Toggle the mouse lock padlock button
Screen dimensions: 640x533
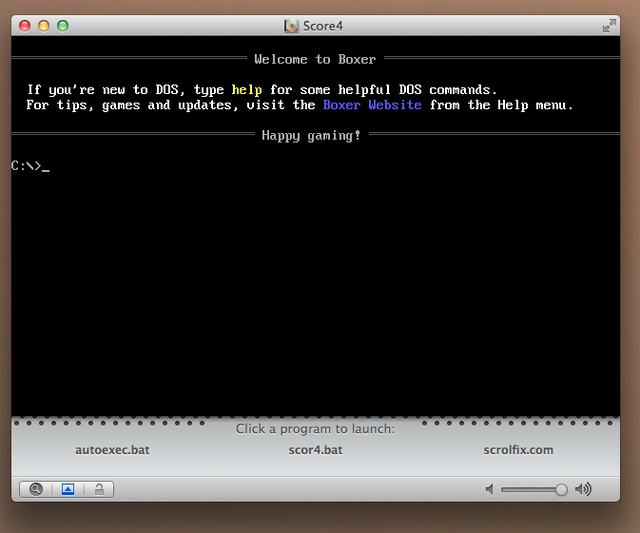point(99,489)
